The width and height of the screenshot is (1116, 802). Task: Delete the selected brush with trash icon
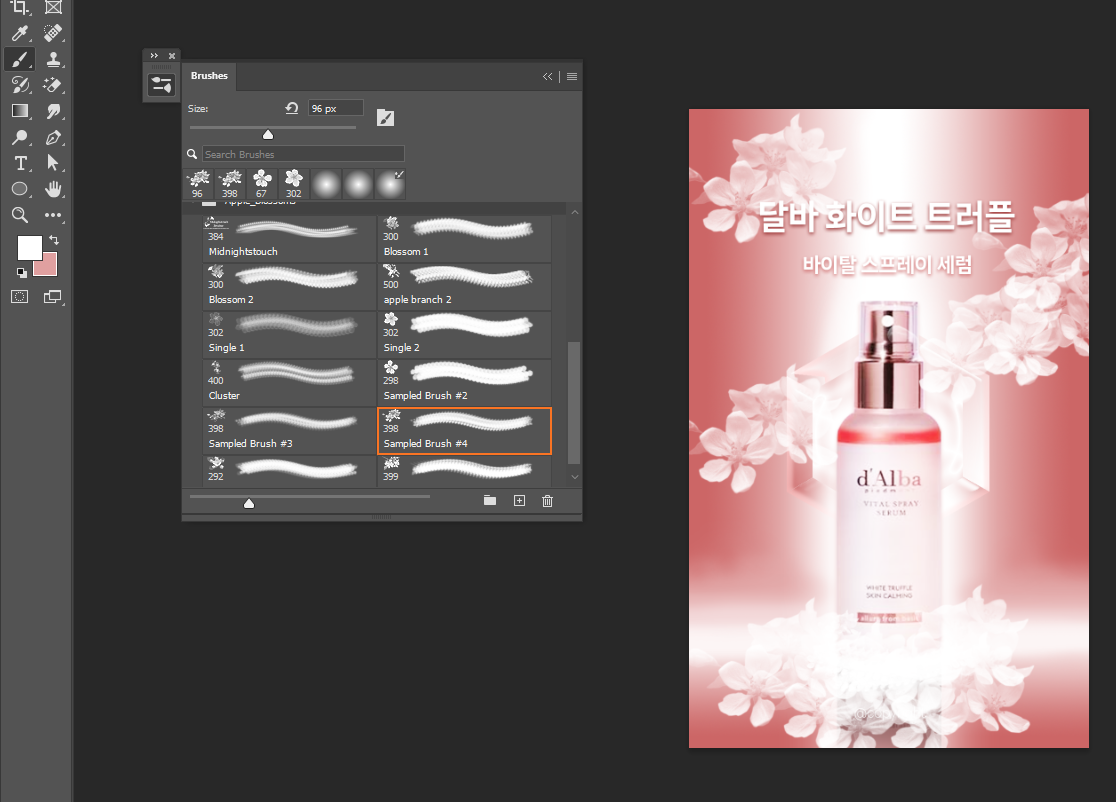point(547,501)
